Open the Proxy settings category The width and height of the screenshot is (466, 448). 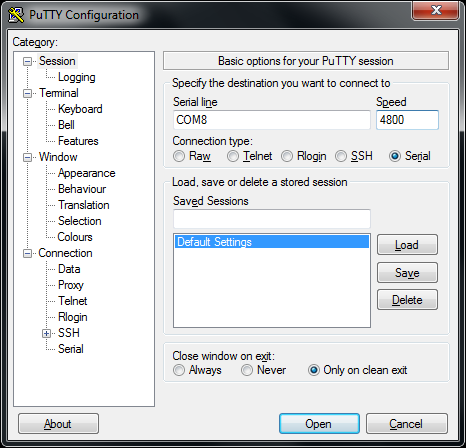(71, 285)
